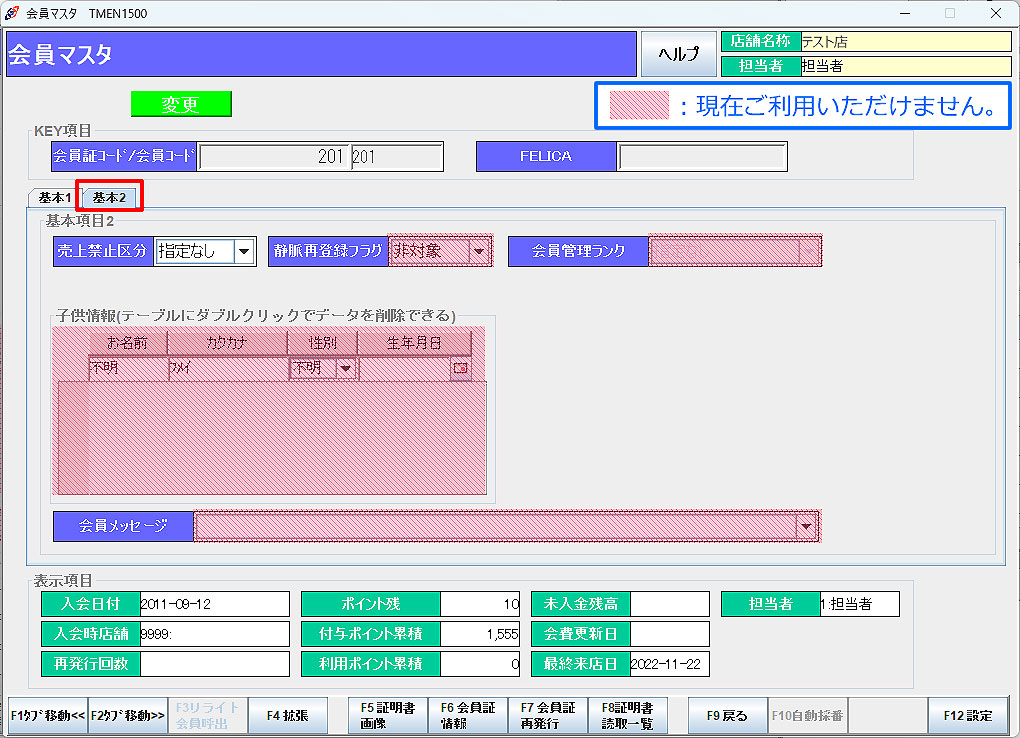
Task: Open the 売上禁止区分 dropdown
Action: point(244,252)
